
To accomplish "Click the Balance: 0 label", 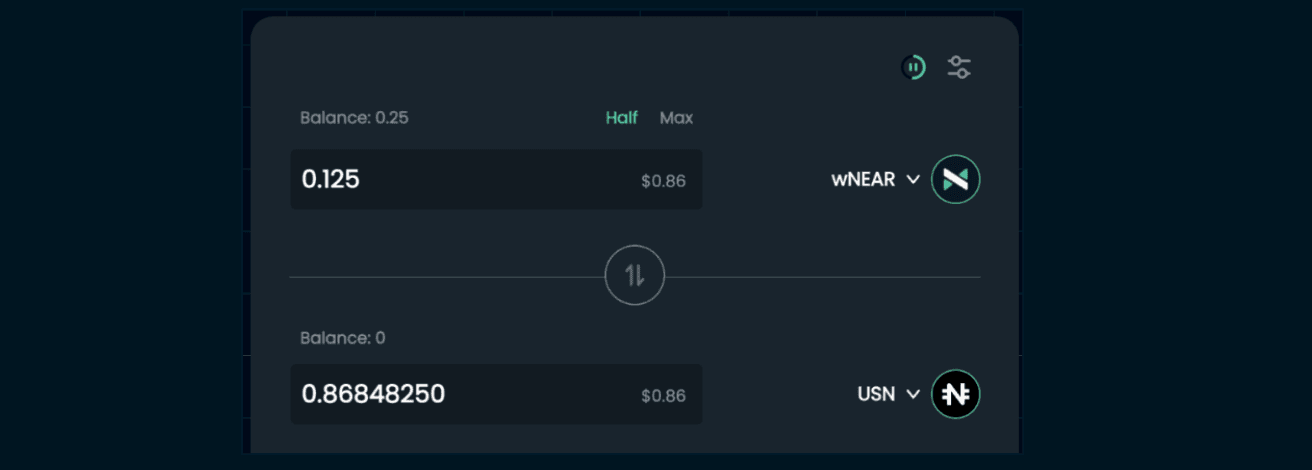I will 342,338.
